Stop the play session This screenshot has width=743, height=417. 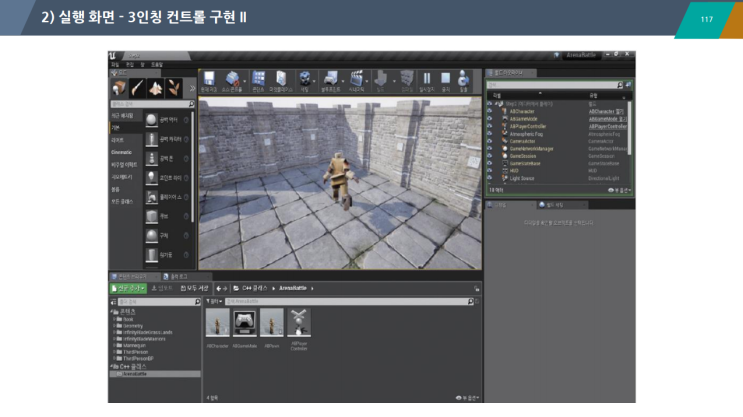point(445,79)
